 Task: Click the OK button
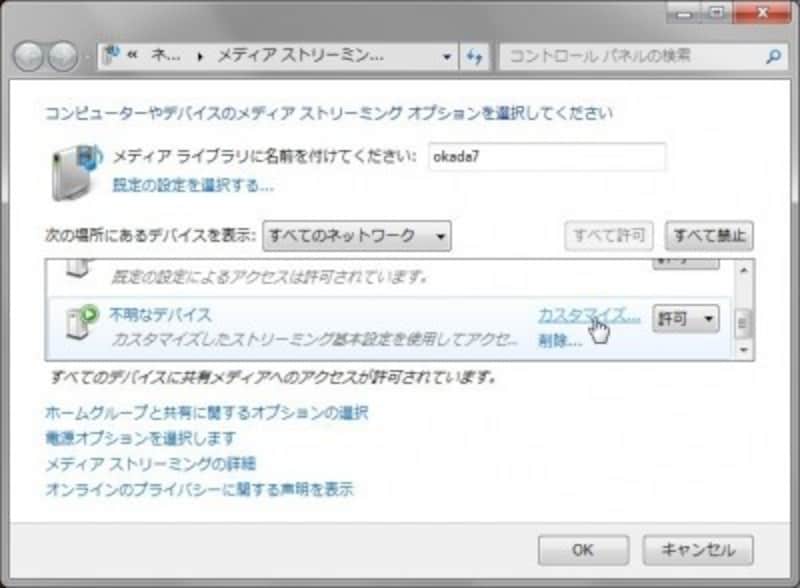(x=583, y=550)
